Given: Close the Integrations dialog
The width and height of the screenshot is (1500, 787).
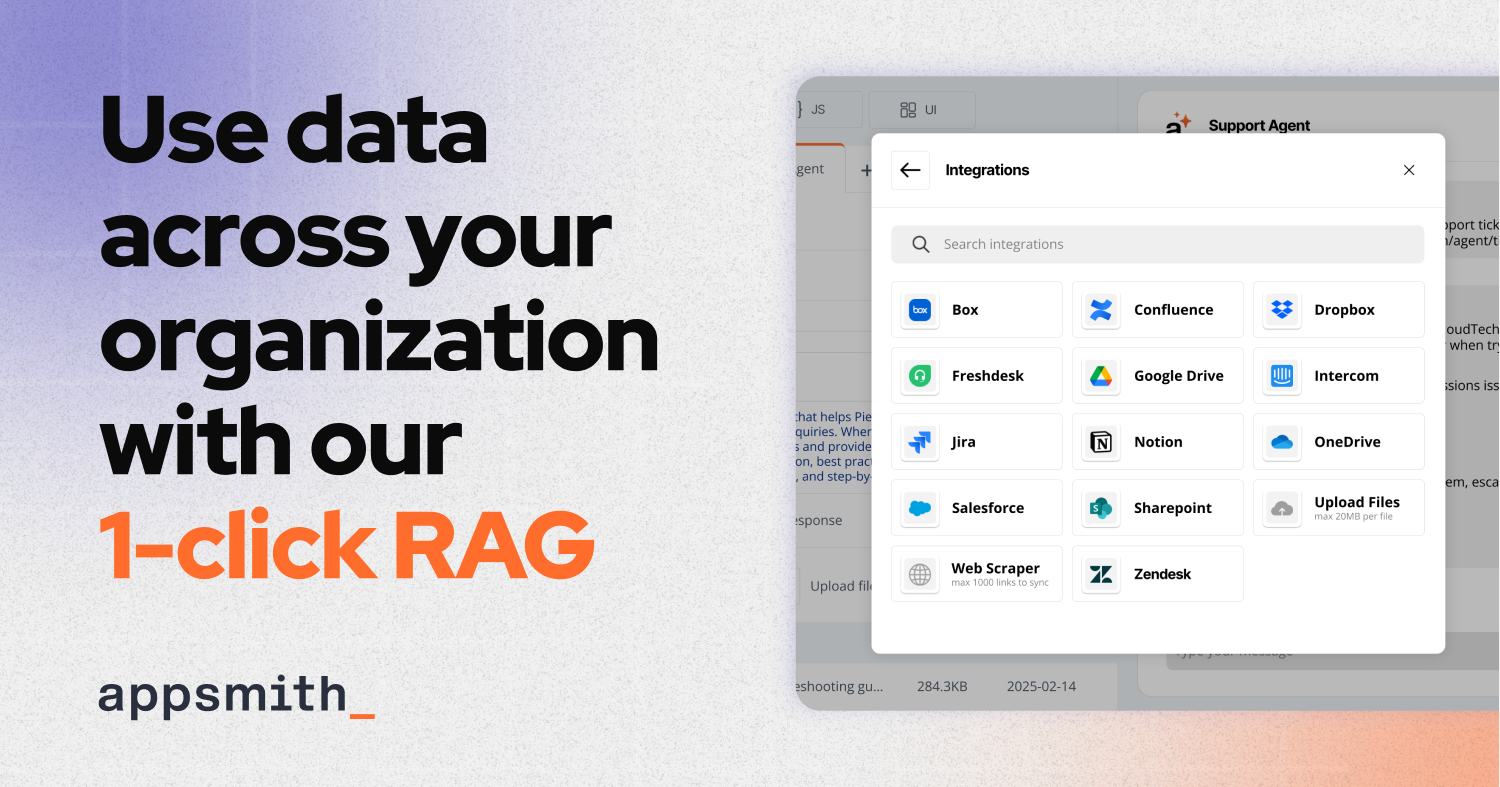Looking at the screenshot, I should coord(1409,170).
